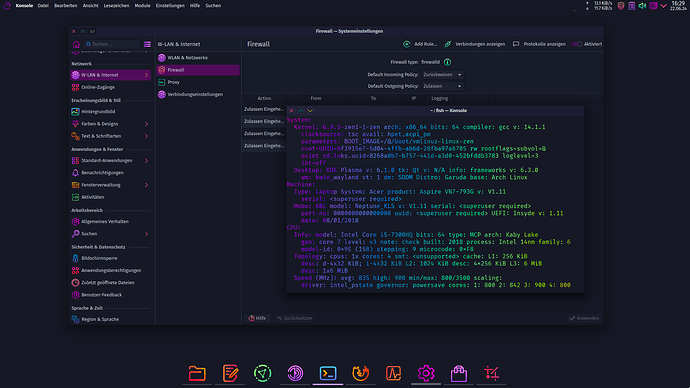The image size is (690, 388).
Task: Open the software store bag icon
Action: tap(459, 373)
